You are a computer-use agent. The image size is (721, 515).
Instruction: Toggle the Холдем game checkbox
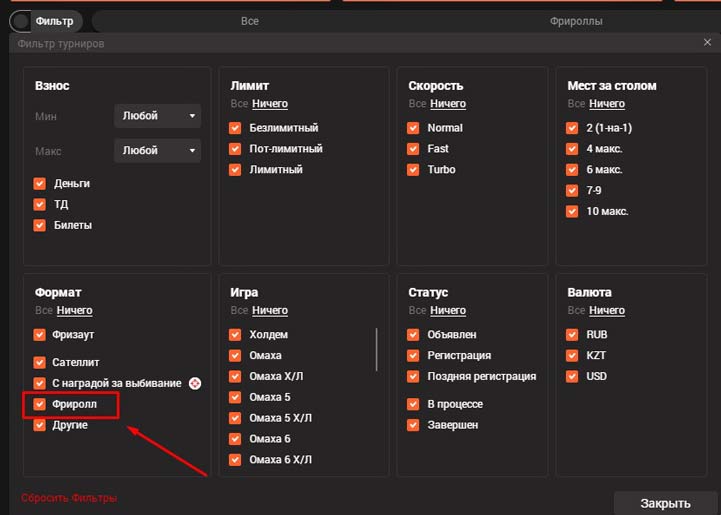[235, 335]
